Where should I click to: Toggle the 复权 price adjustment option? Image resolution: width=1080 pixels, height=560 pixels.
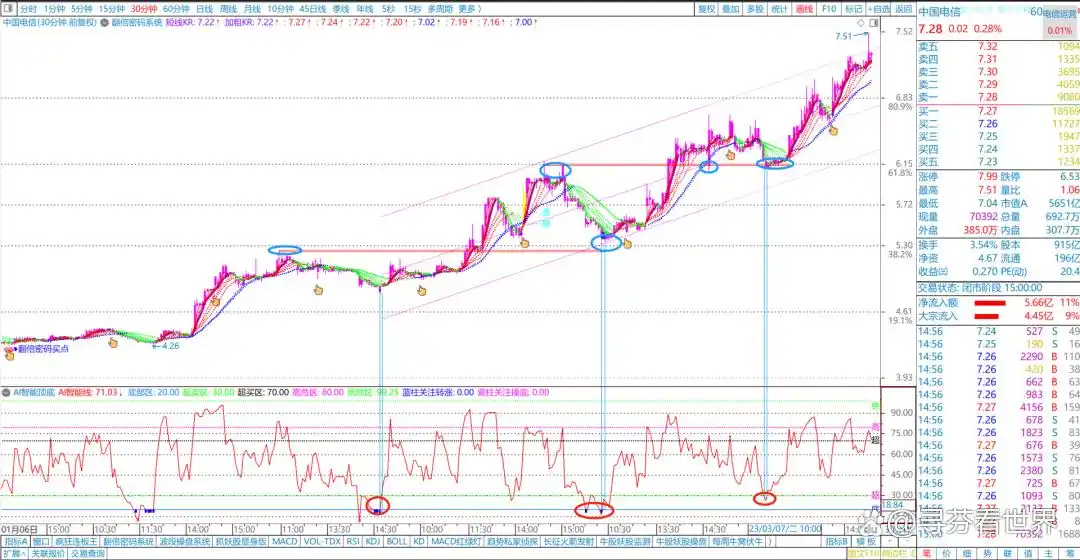tap(706, 8)
